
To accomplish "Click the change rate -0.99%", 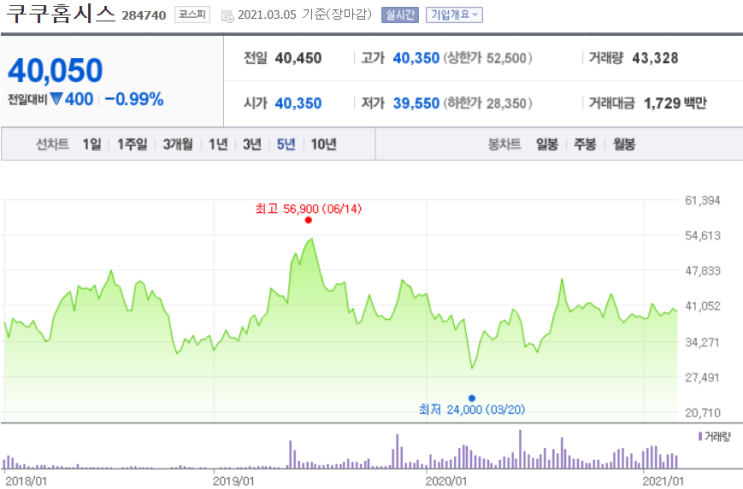I will (134, 99).
